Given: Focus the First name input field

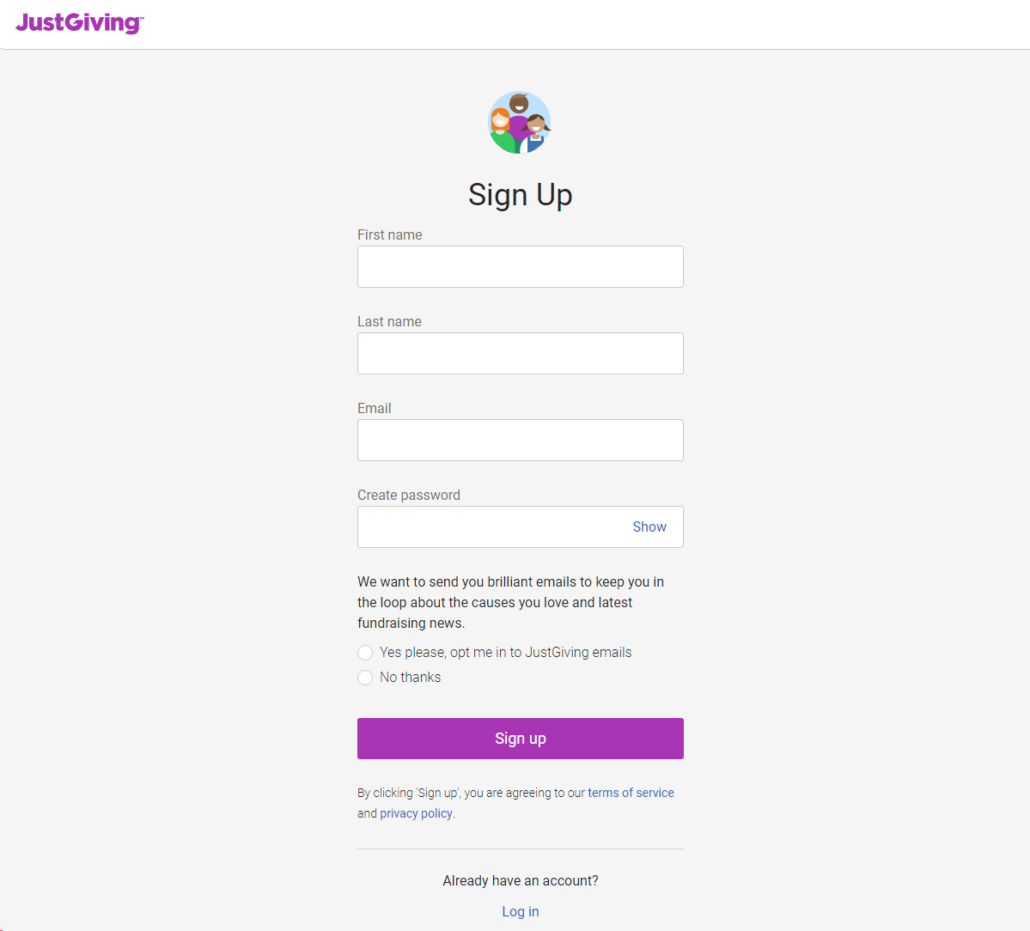Looking at the screenshot, I should pos(520,267).
